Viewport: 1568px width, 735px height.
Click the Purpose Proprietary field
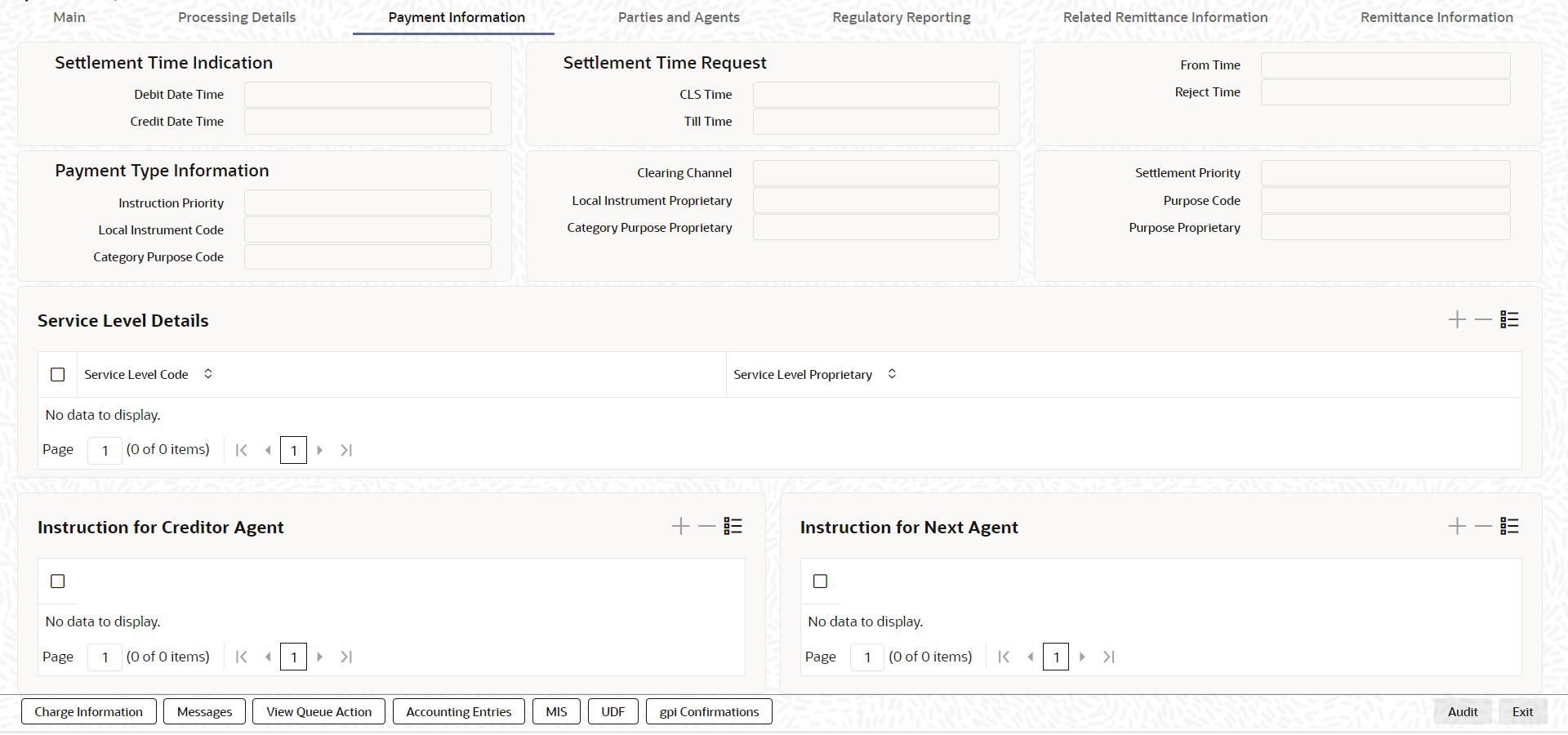1385,227
